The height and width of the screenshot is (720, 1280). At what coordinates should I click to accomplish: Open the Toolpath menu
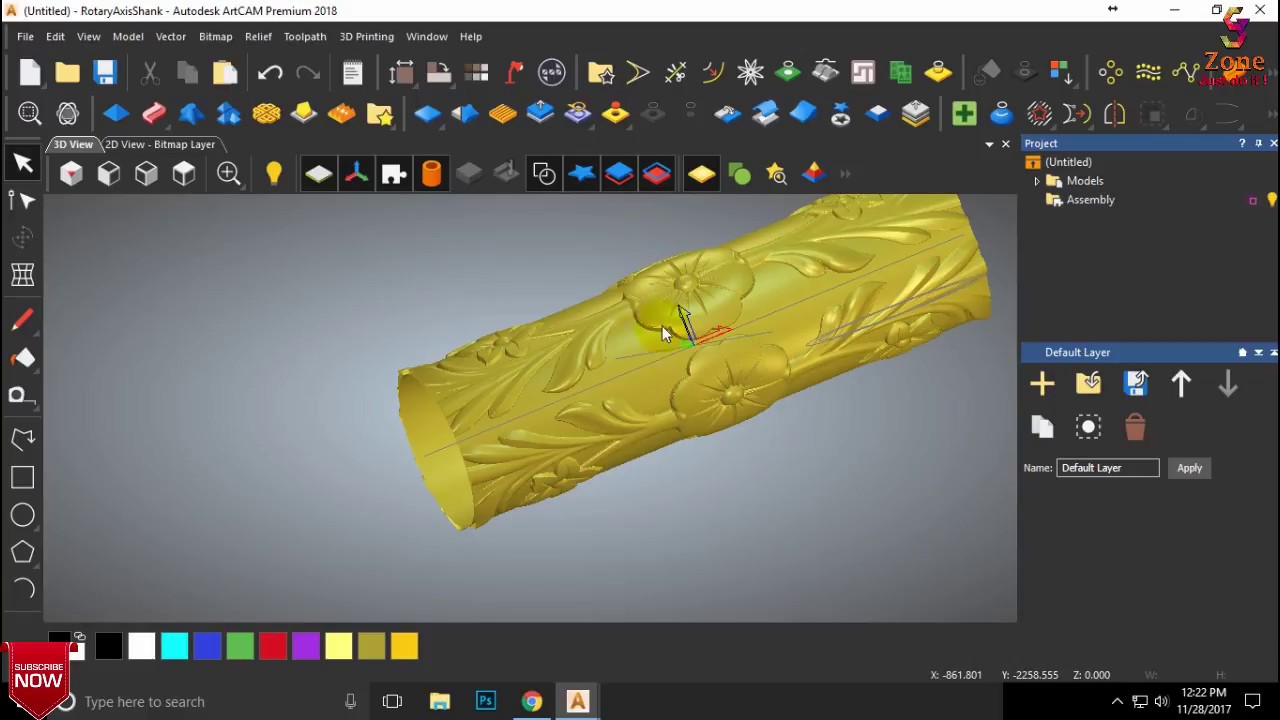coord(305,36)
